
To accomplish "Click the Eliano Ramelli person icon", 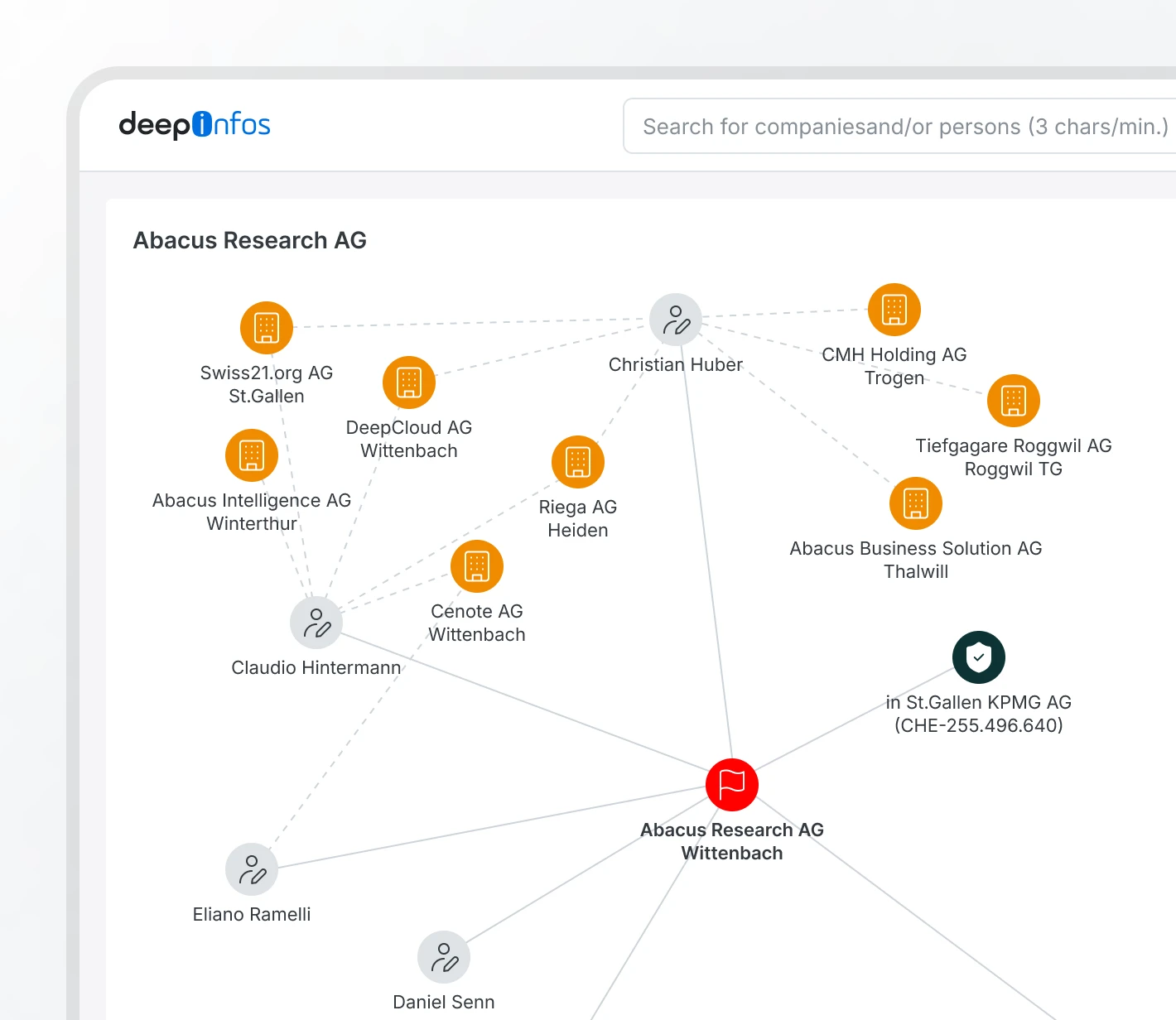I will (x=252, y=869).
